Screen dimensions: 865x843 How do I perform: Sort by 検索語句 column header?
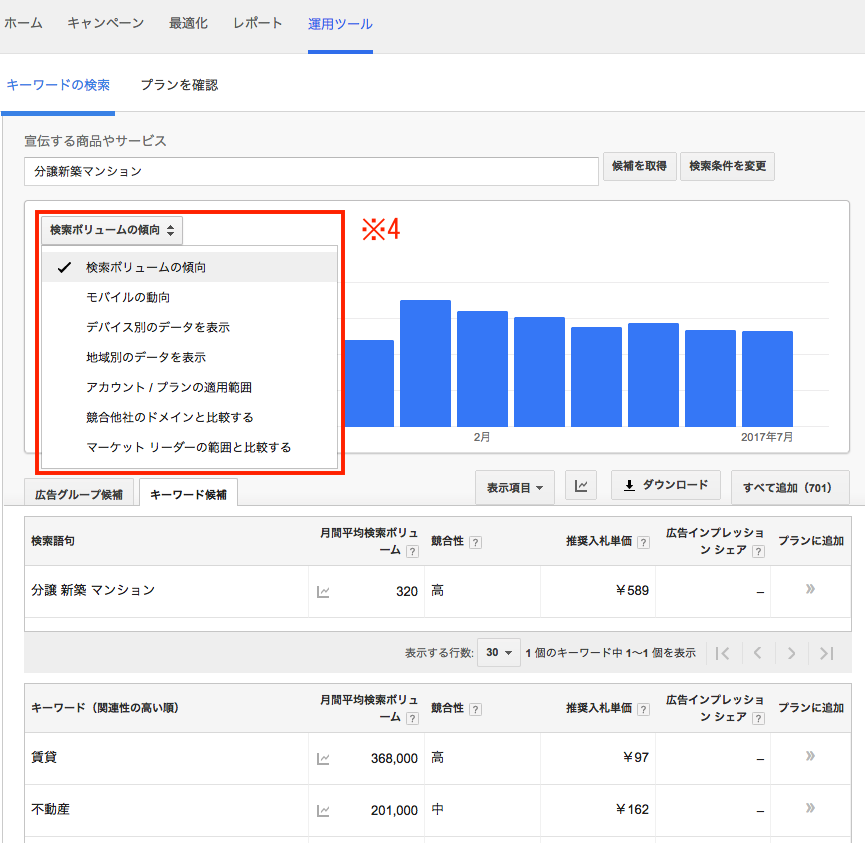53,541
